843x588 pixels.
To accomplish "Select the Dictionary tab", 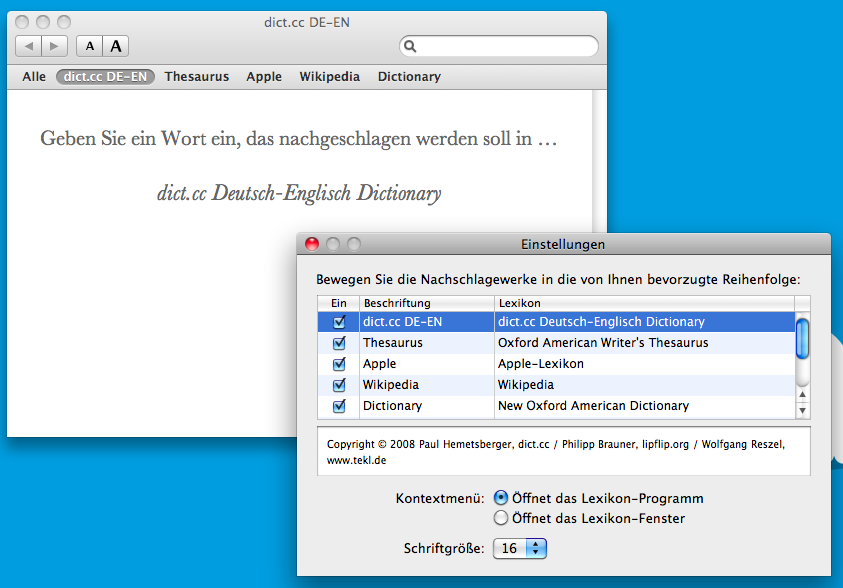I will (409, 77).
